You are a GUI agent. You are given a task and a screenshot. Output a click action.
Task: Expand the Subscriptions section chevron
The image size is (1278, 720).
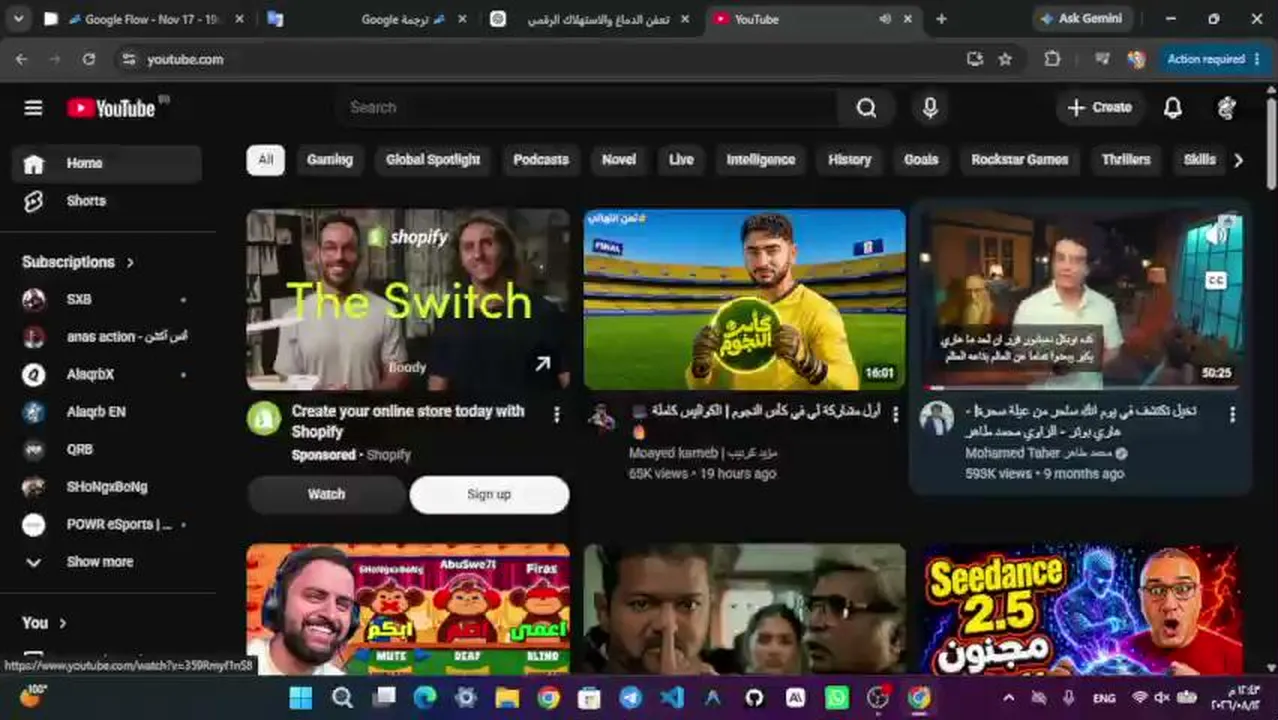coord(130,262)
